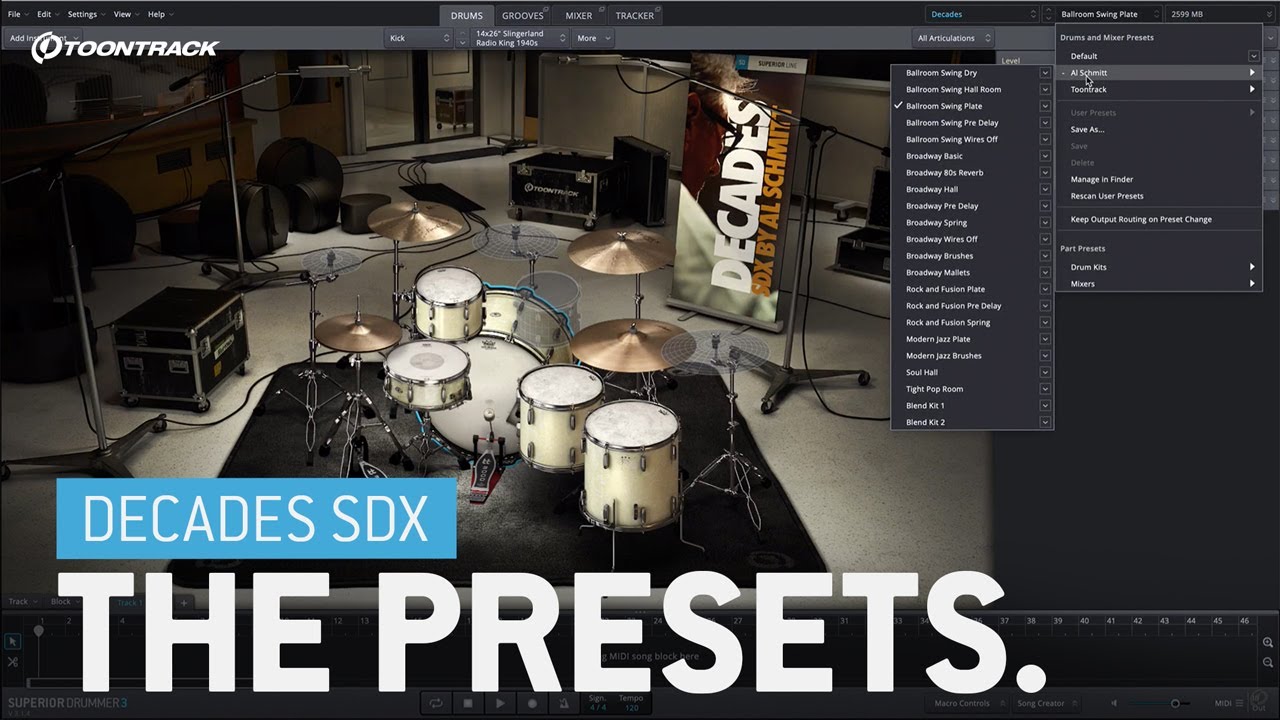Open the 14x26 Slingerland Radio King dropdown
The height and width of the screenshot is (720, 1280).
519,38
